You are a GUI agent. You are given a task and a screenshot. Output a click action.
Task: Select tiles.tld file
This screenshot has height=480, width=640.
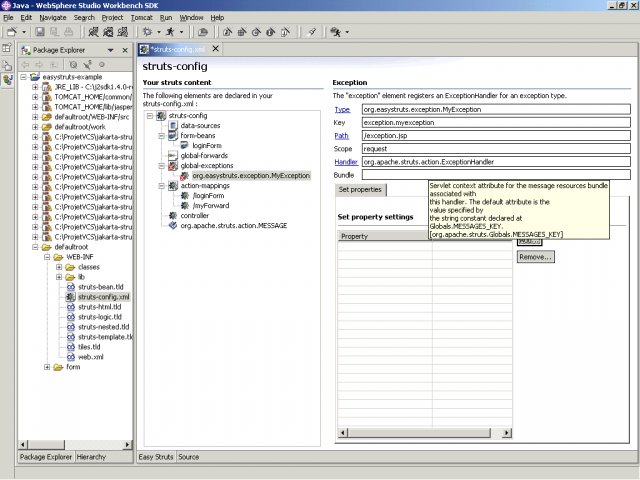(x=89, y=347)
